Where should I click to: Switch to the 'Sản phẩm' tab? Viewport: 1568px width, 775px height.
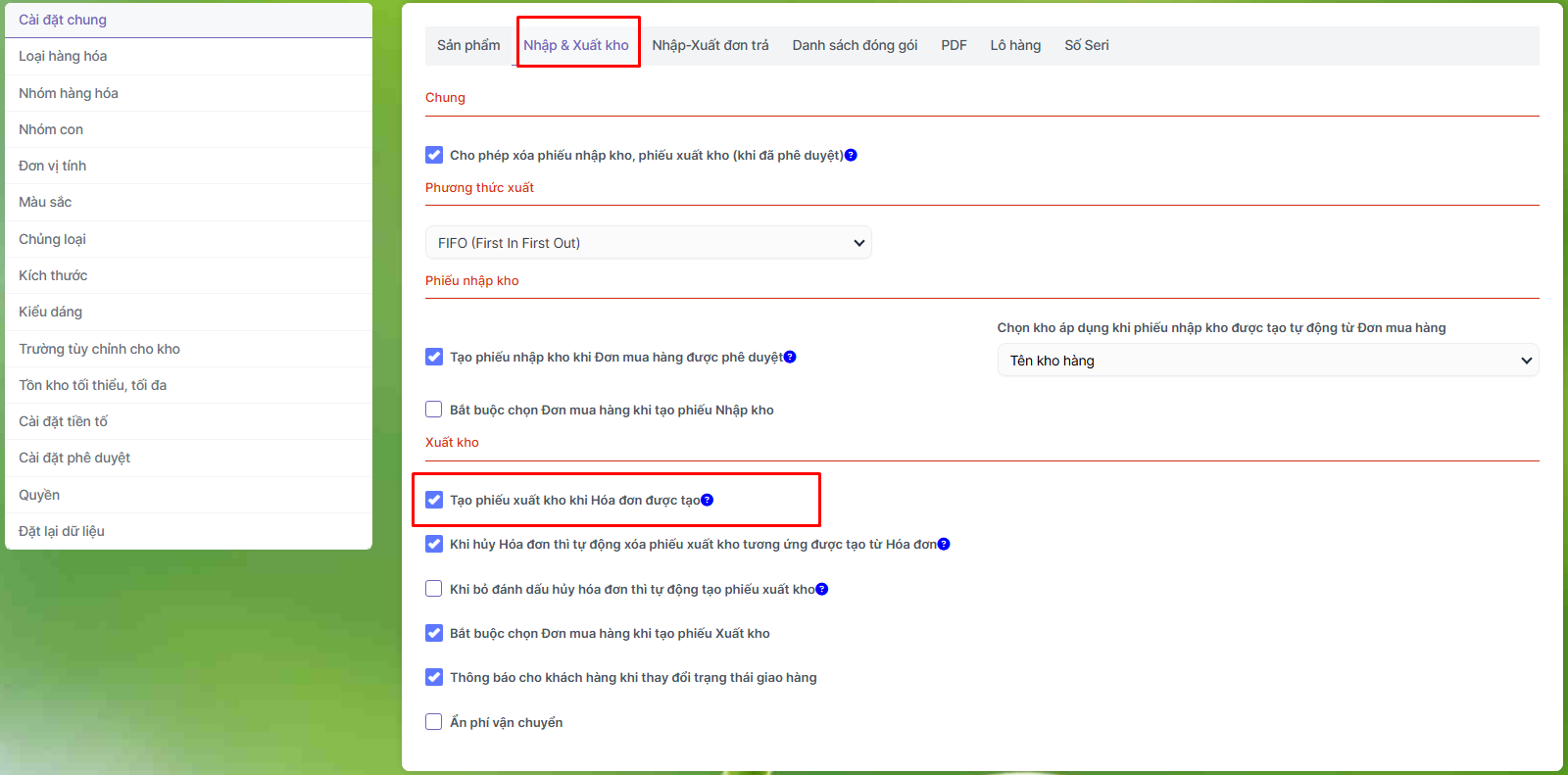(468, 45)
